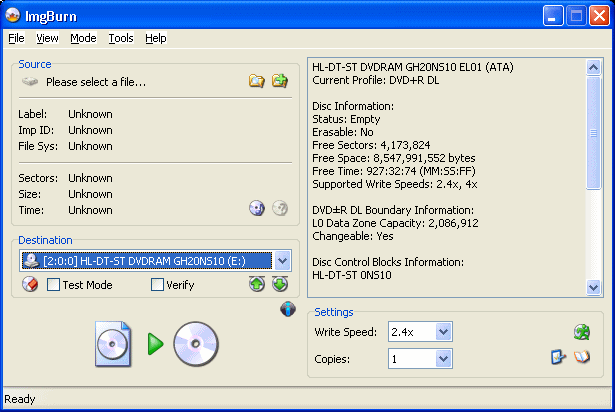Click the 'Supported Write Speeds: 2.4x, 4x' line
The width and height of the screenshot is (615, 412).
pos(395,184)
